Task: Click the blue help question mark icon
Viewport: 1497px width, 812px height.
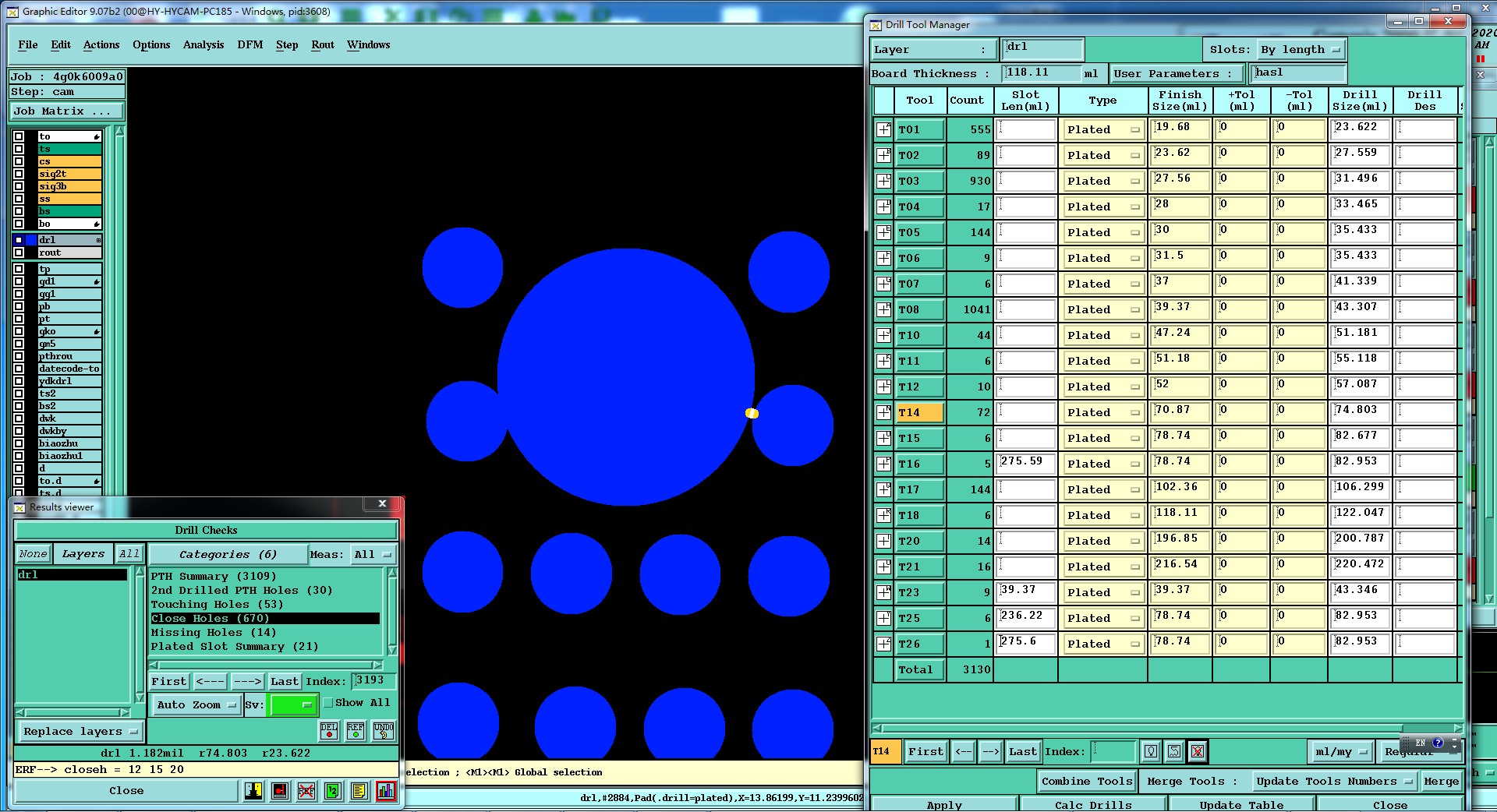Action: click(x=1437, y=743)
